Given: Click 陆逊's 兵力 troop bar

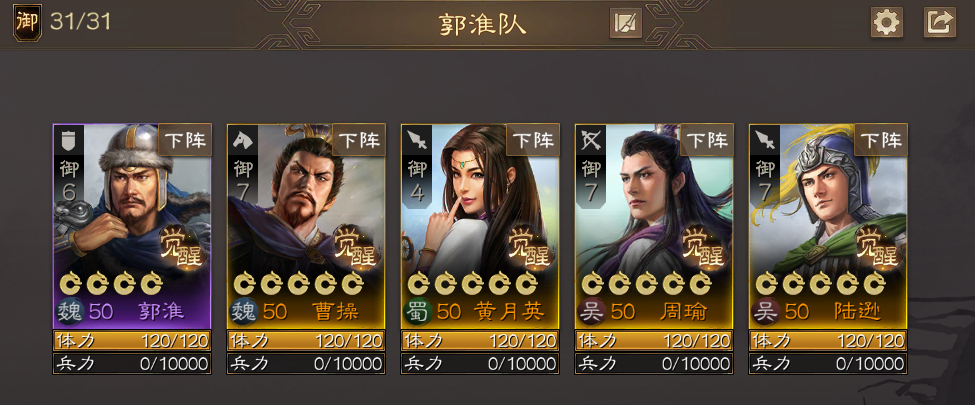Looking at the screenshot, I should tap(828, 363).
